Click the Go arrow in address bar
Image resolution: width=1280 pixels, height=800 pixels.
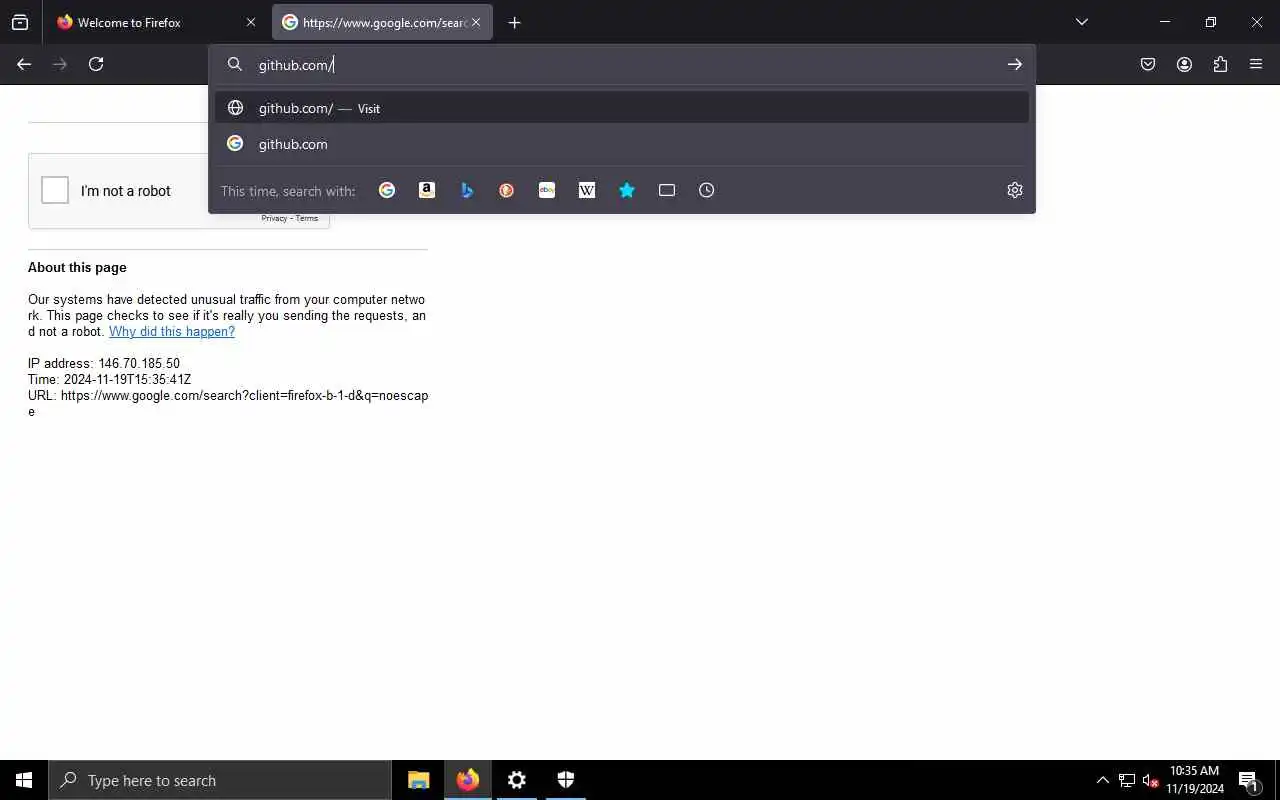tap(1014, 64)
